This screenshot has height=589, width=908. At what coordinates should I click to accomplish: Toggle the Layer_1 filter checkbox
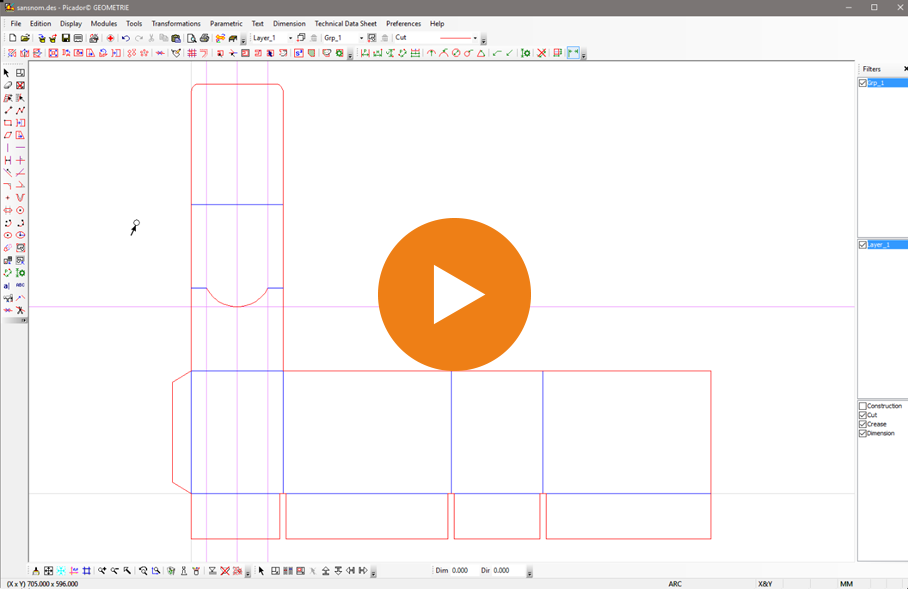(863, 245)
